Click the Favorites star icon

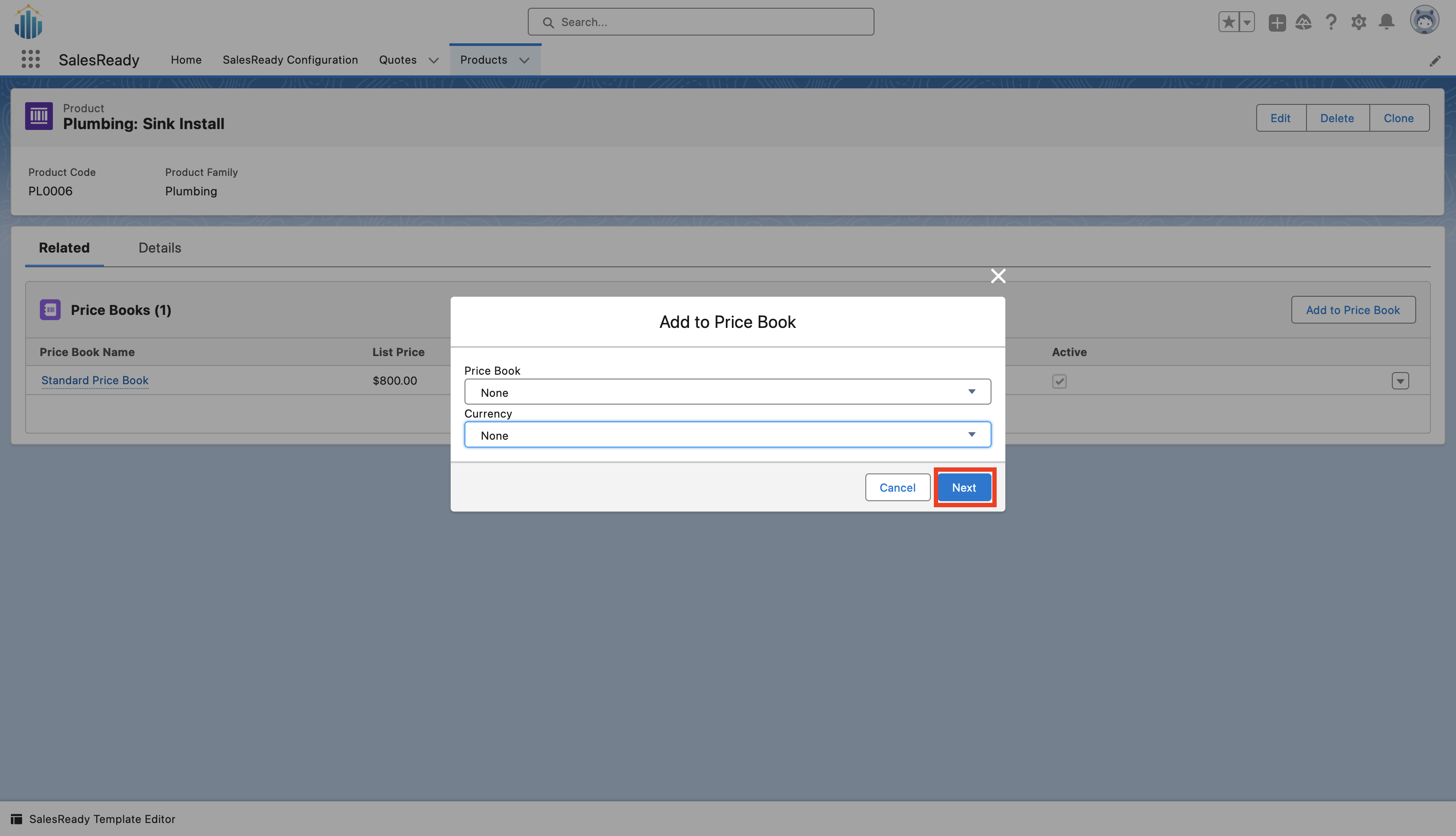(x=1228, y=23)
